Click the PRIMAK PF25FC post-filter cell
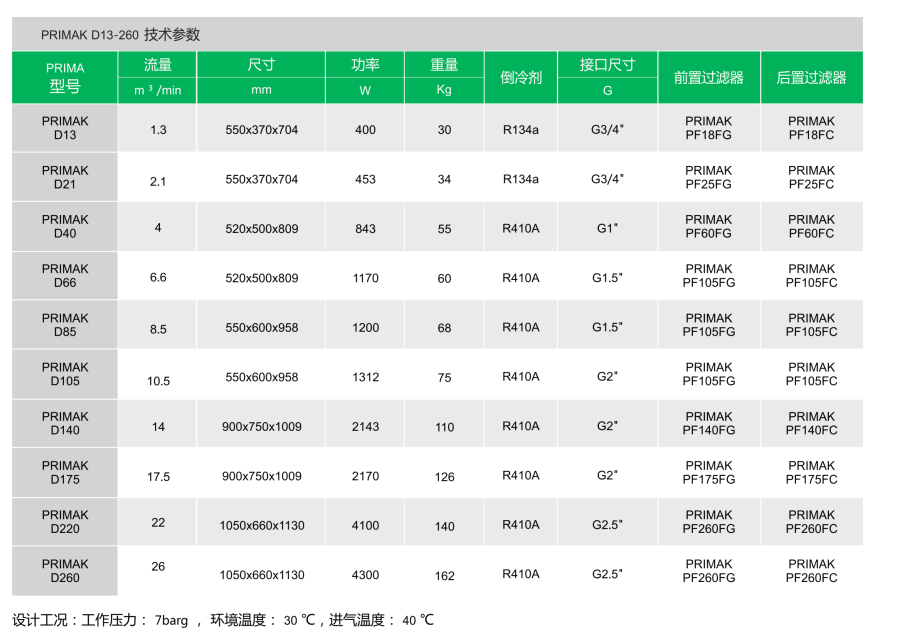The height and width of the screenshot is (639, 916). pos(811,178)
